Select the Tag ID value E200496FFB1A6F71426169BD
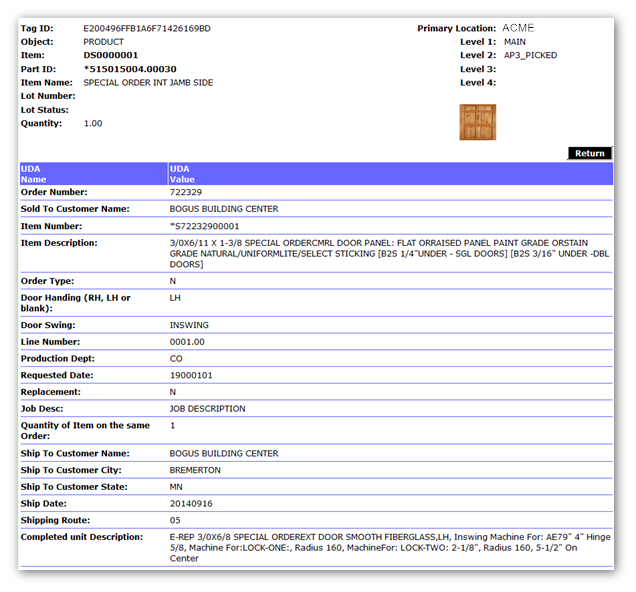The width and height of the screenshot is (636, 592). point(147,28)
